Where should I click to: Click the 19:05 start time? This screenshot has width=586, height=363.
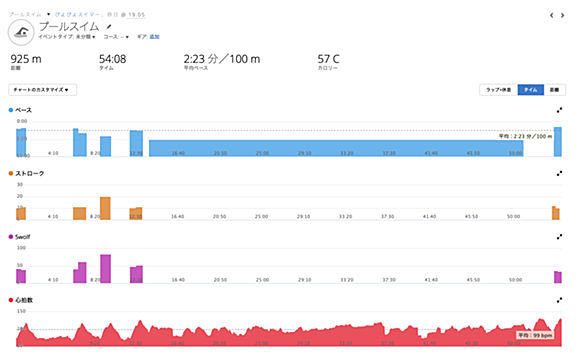coord(136,15)
